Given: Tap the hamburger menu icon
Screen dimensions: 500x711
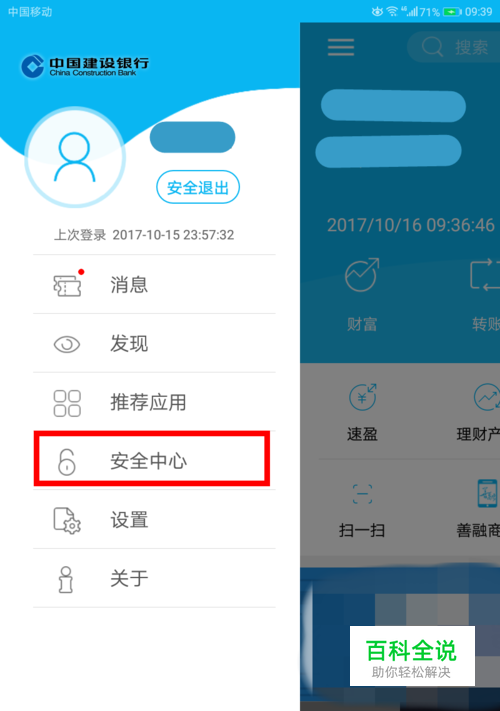Looking at the screenshot, I should click(x=341, y=47).
